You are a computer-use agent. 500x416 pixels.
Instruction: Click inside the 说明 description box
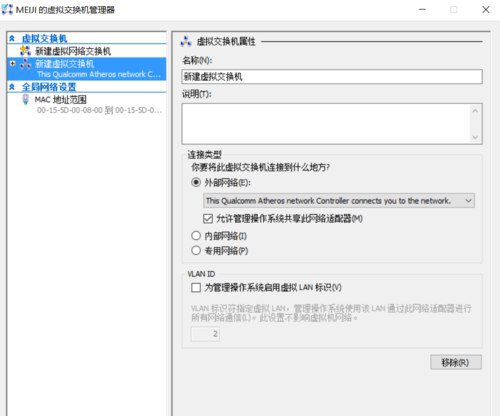tap(326, 124)
